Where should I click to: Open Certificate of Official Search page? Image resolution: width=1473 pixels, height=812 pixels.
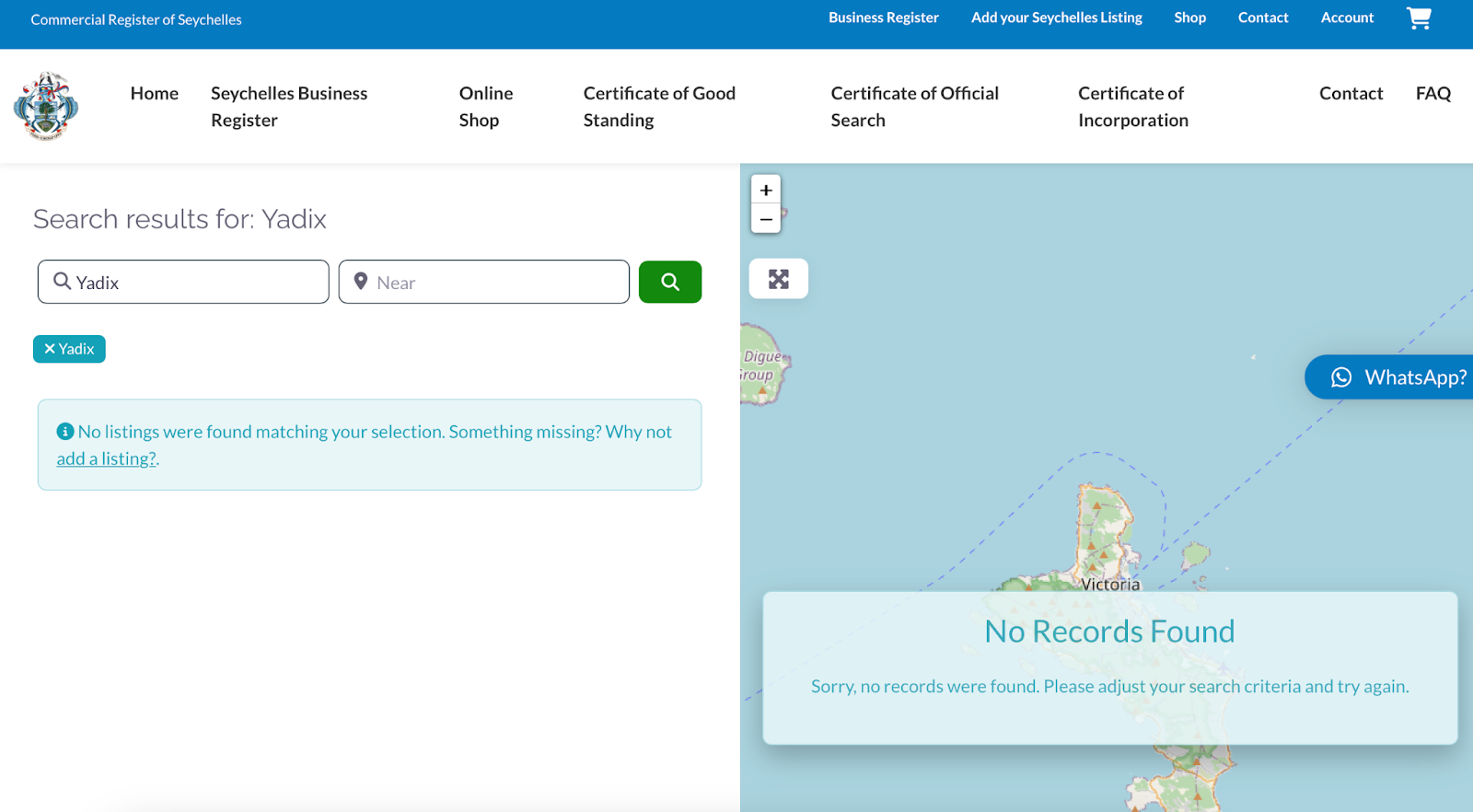(x=914, y=107)
